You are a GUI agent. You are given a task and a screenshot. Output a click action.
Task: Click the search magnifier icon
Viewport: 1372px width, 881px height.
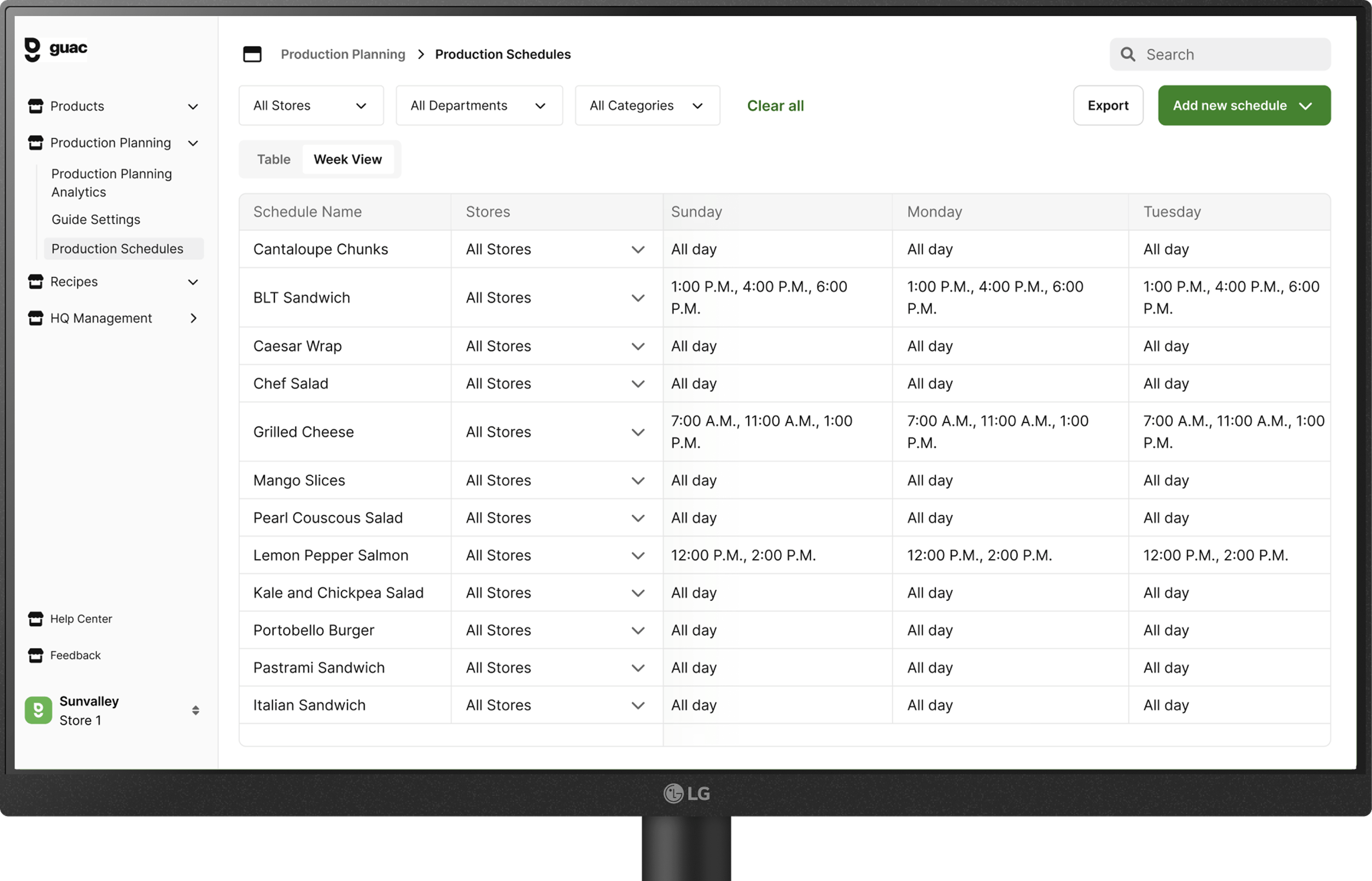click(x=1128, y=54)
